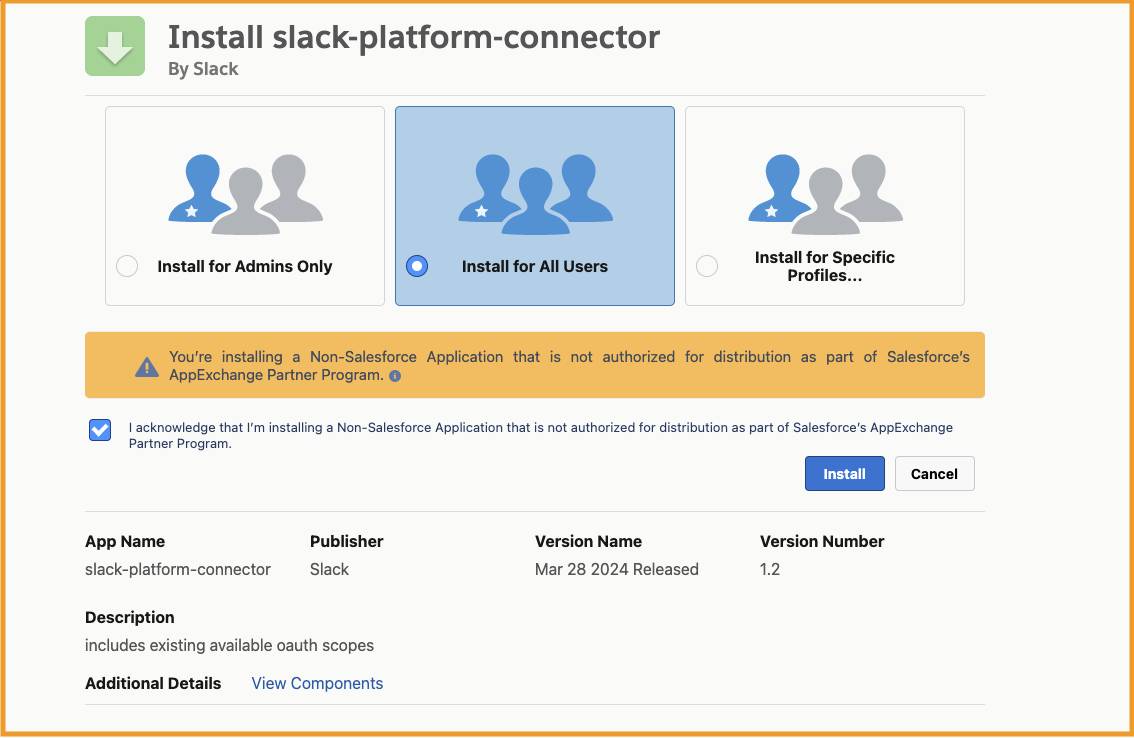Uncheck the non-Salesforce acknowledgment checkbox
1134x738 pixels.
[100, 430]
